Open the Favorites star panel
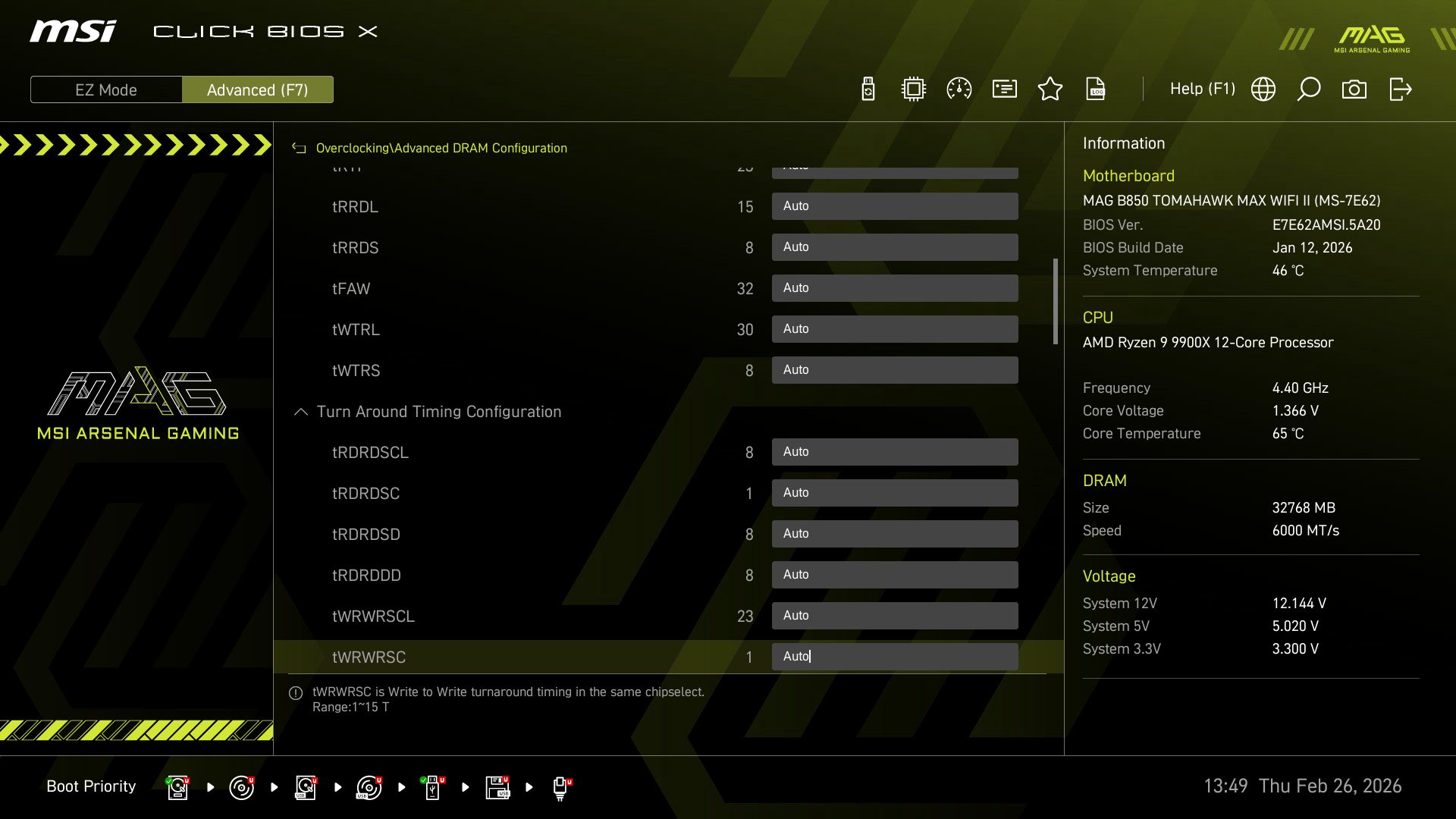1456x819 pixels. pyautogui.click(x=1050, y=89)
